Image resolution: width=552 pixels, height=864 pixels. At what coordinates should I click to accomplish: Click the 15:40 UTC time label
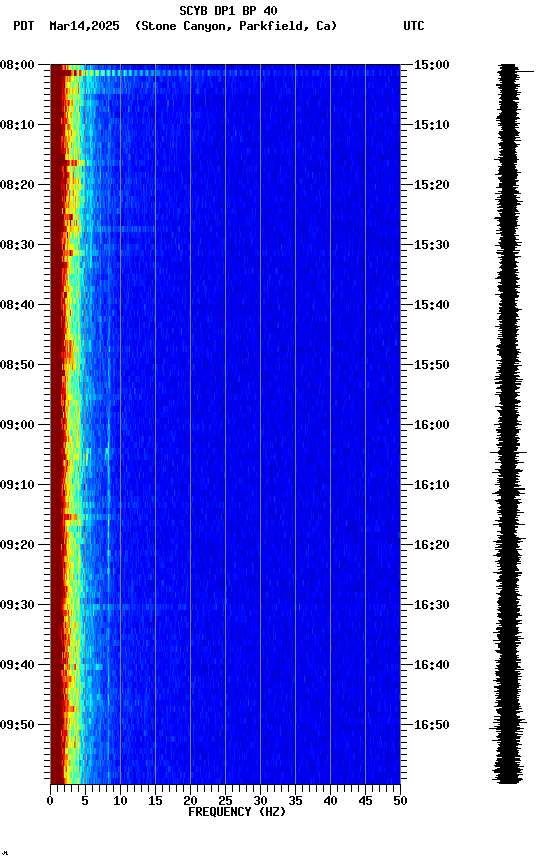click(431, 305)
